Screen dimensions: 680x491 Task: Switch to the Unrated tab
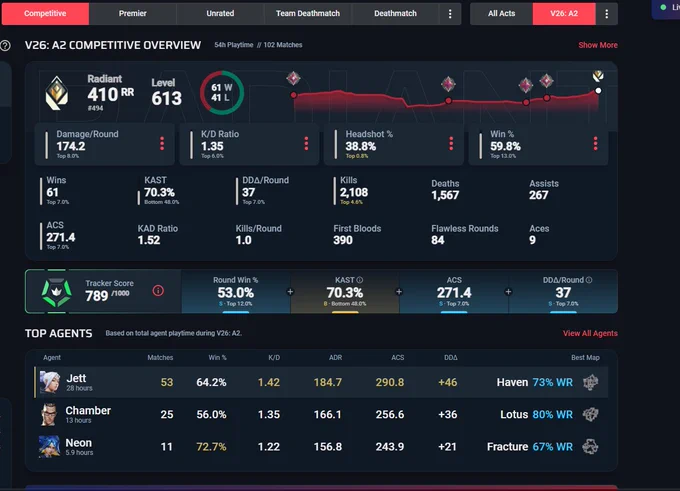point(220,13)
